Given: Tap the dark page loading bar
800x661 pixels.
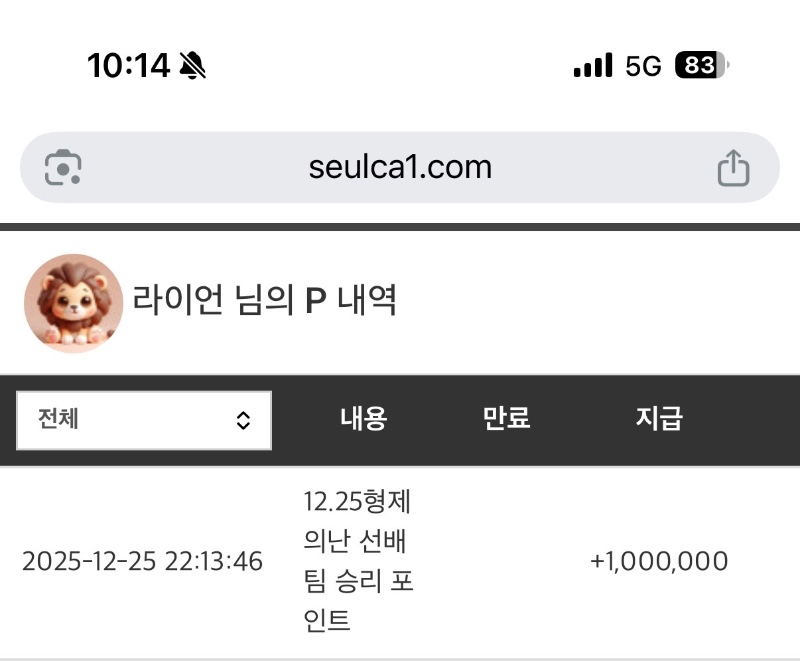Looking at the screenshot, I should coord(400,227).
